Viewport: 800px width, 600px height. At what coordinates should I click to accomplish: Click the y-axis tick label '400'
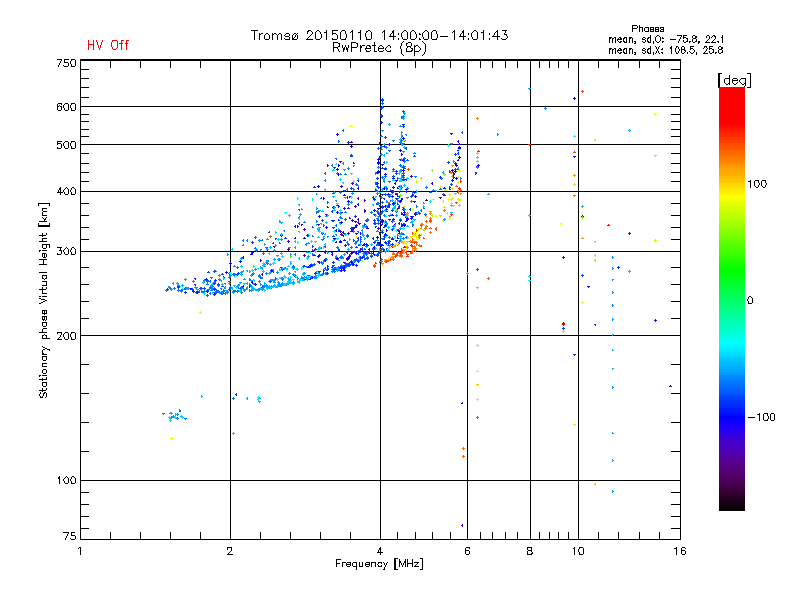66,192
